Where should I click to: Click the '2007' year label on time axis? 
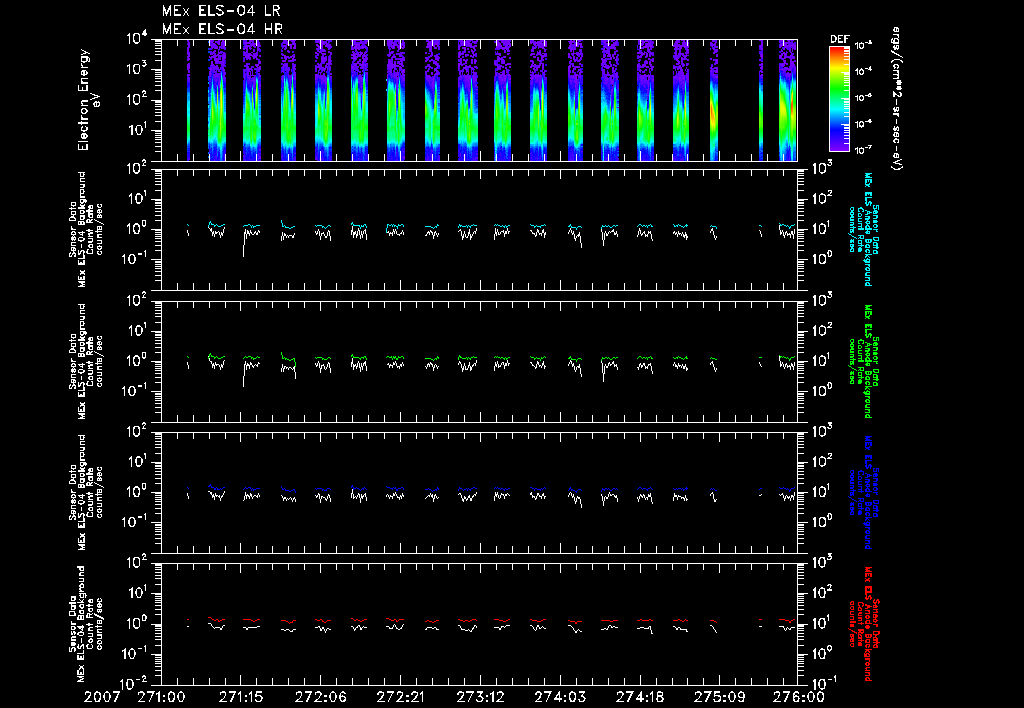click(102, 697)
